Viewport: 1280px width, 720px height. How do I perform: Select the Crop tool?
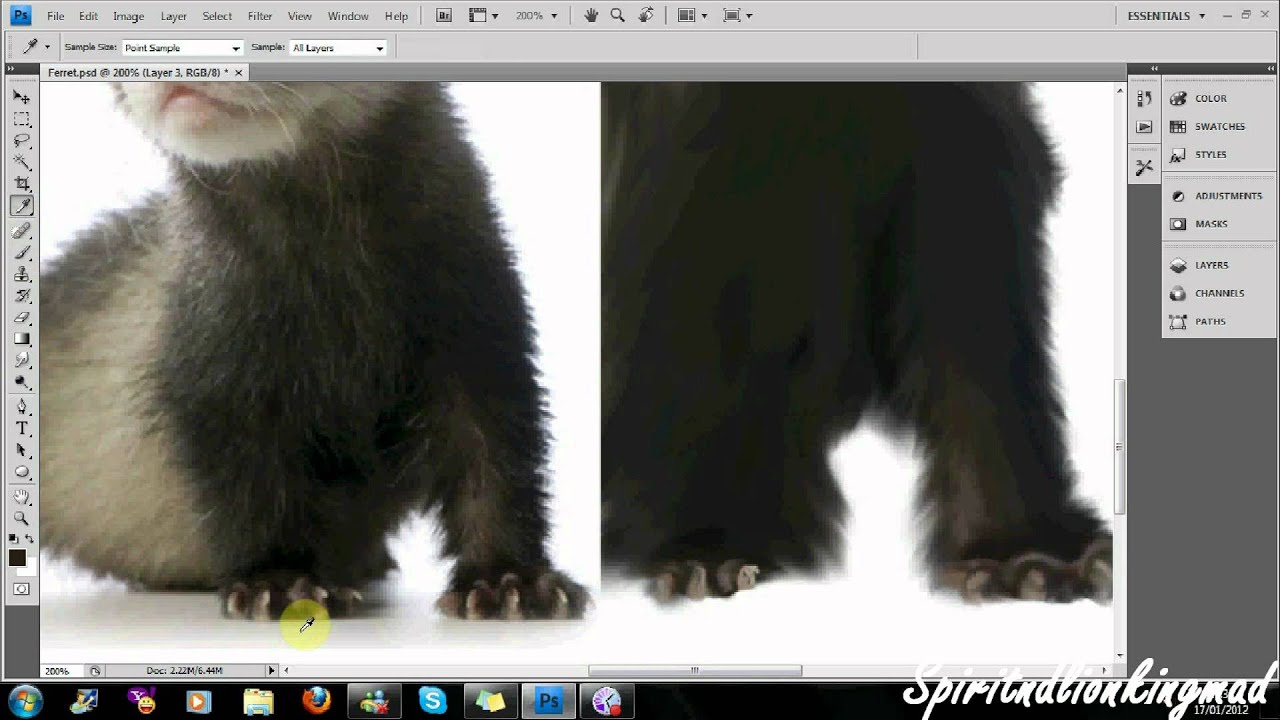pos(21,184)
